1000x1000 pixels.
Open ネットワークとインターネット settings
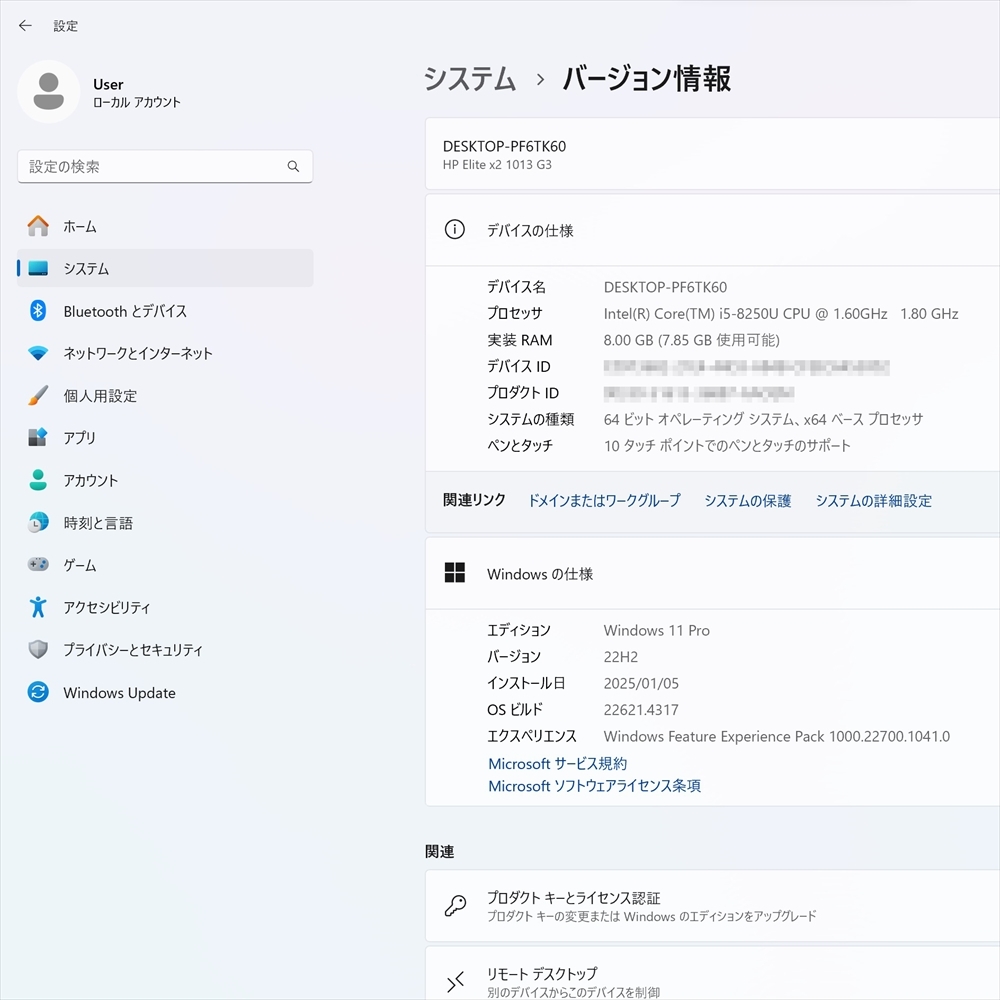[x=165, y=353]
